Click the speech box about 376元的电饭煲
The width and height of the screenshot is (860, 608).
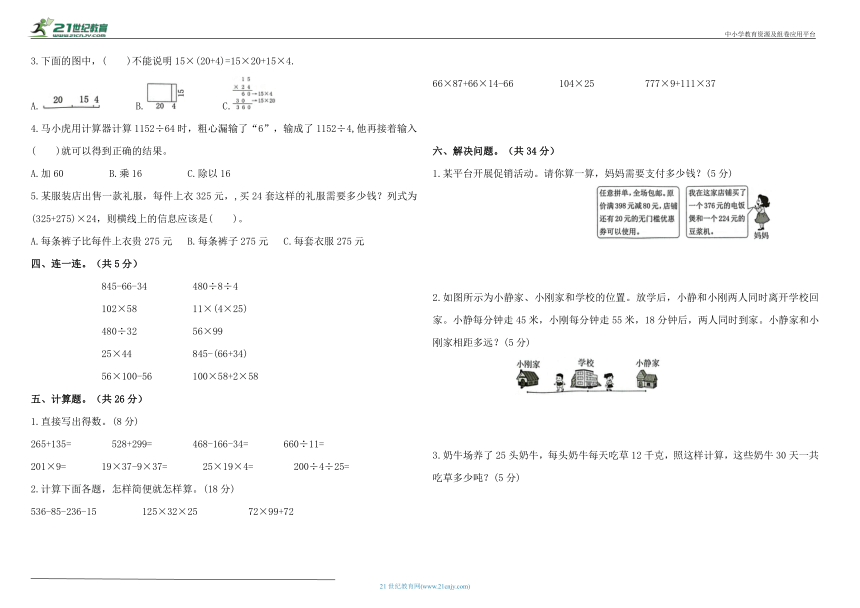coord(717,212)
